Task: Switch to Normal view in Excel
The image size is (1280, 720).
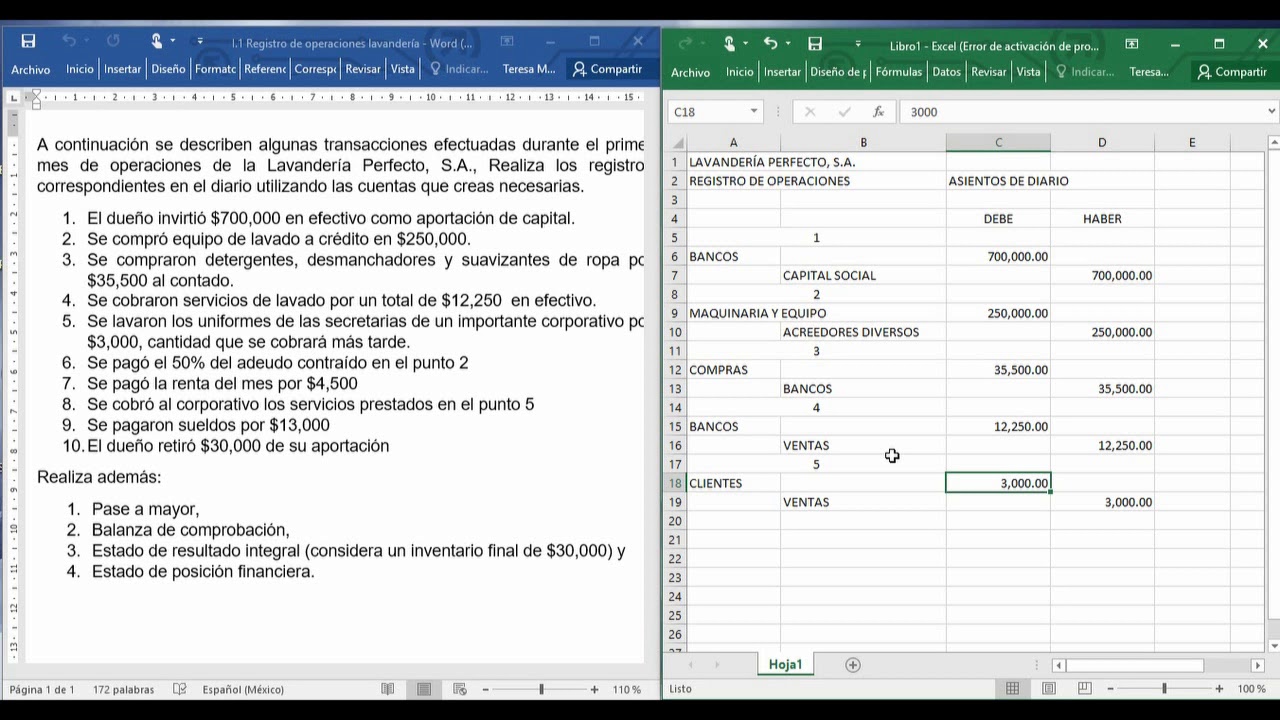Action: [1013, 689]
